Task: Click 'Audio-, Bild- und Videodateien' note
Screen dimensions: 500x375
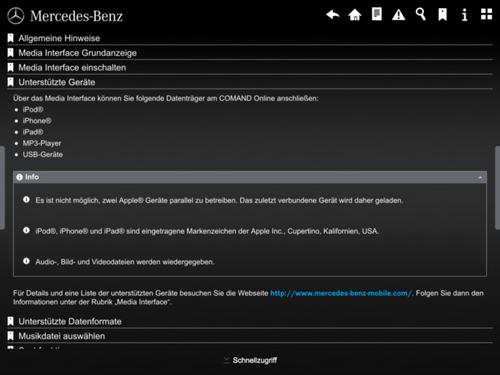Action: [x=125, y=262]
